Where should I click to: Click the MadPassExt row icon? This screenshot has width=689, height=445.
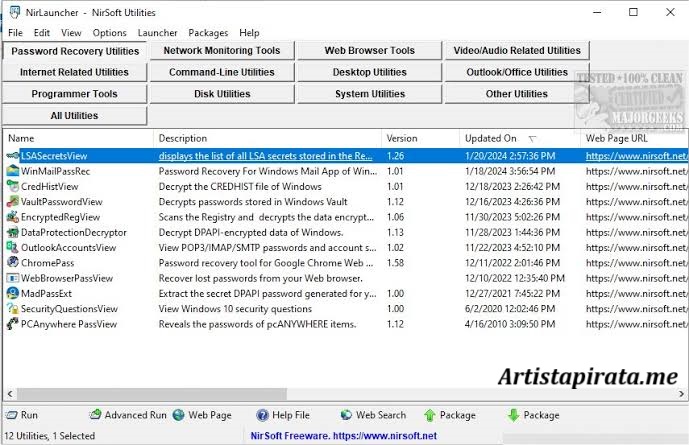[x=13, y=293]
